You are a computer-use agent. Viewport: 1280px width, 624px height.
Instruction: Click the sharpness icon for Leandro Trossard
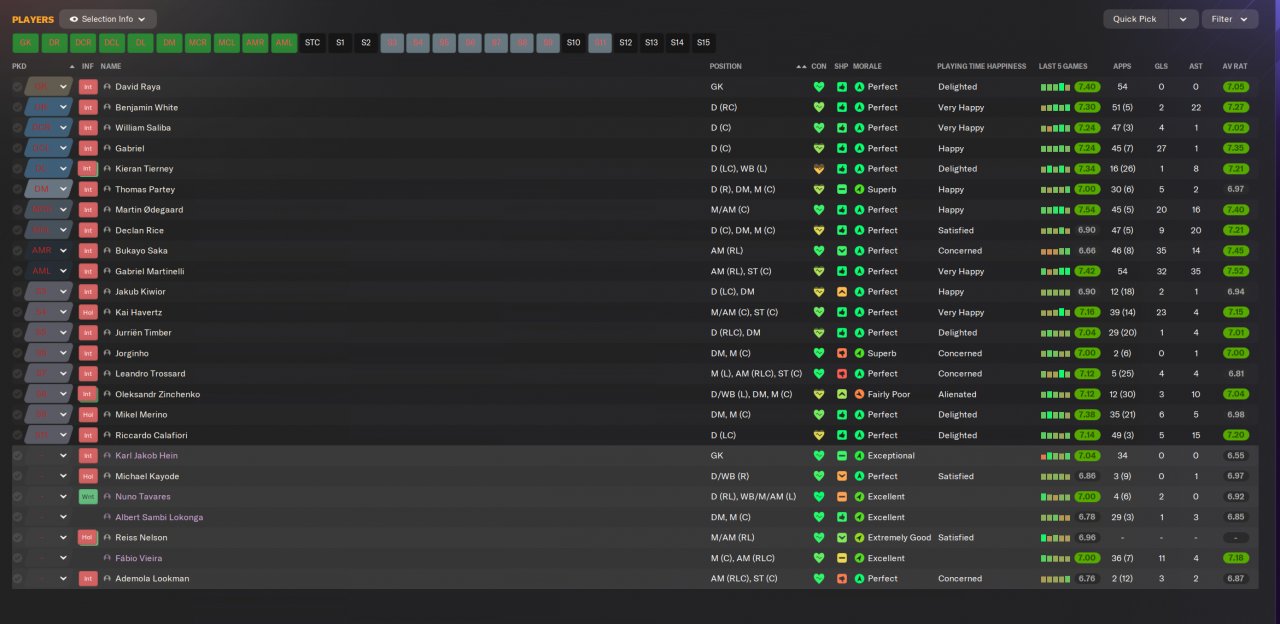(x=842, y=374)
